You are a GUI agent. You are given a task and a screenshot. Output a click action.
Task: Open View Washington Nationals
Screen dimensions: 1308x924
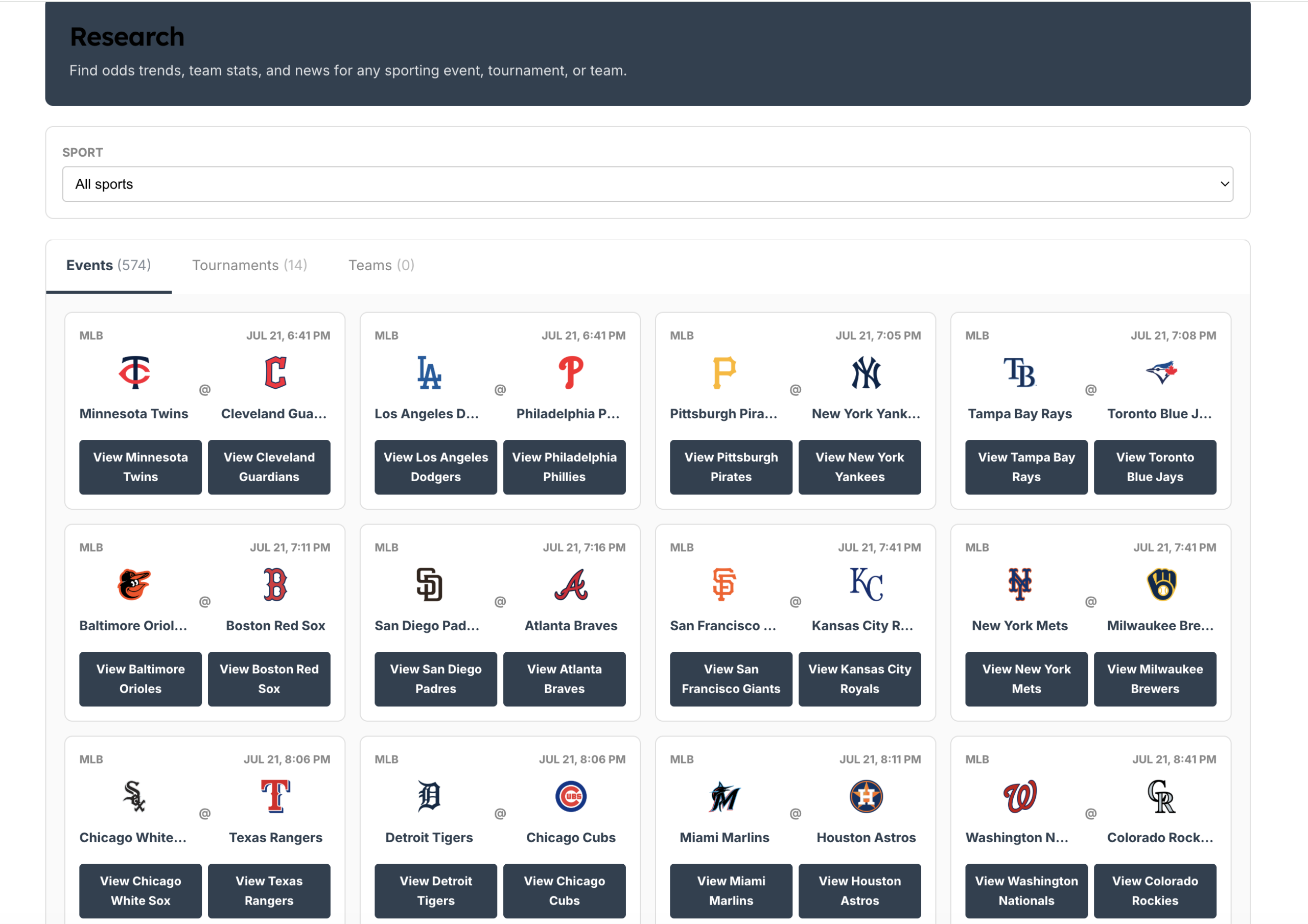1026,891
